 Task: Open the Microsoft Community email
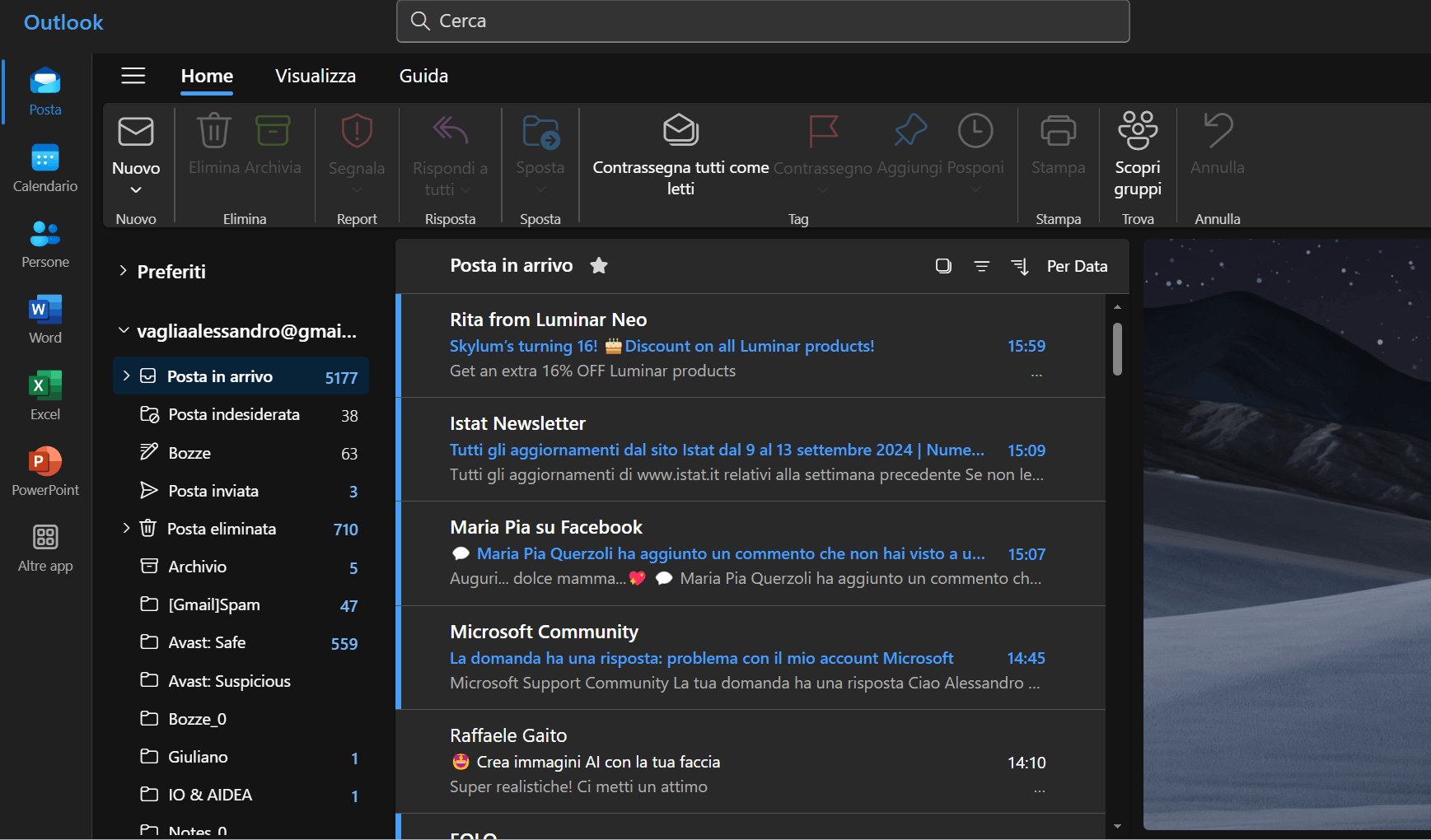coord(751,658)
